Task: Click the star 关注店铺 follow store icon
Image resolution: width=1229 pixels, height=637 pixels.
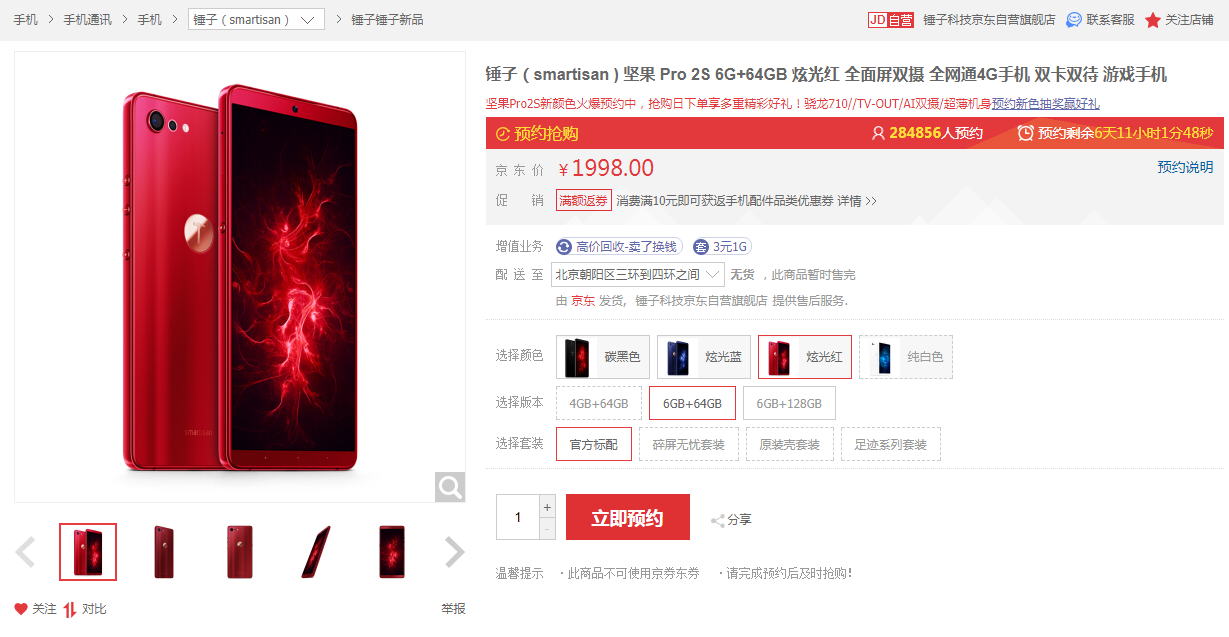Action: click(x=1153, y=20)
